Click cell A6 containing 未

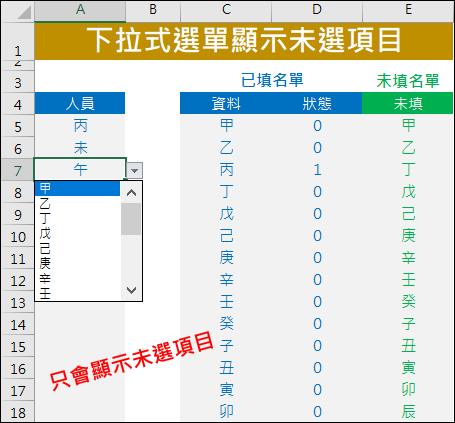(x=80, y=148)
